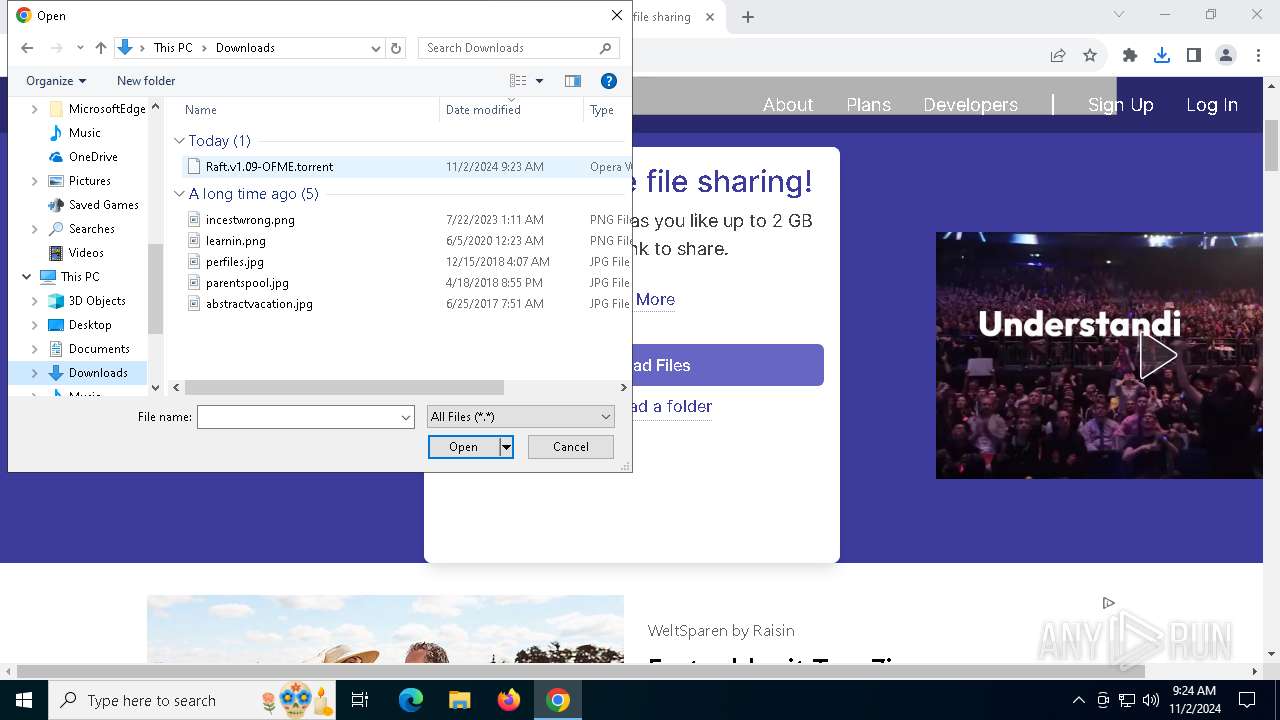Open File Explorer from taskbar
1280x720 pixels.
pyautogui.click(x=460, y=701)
